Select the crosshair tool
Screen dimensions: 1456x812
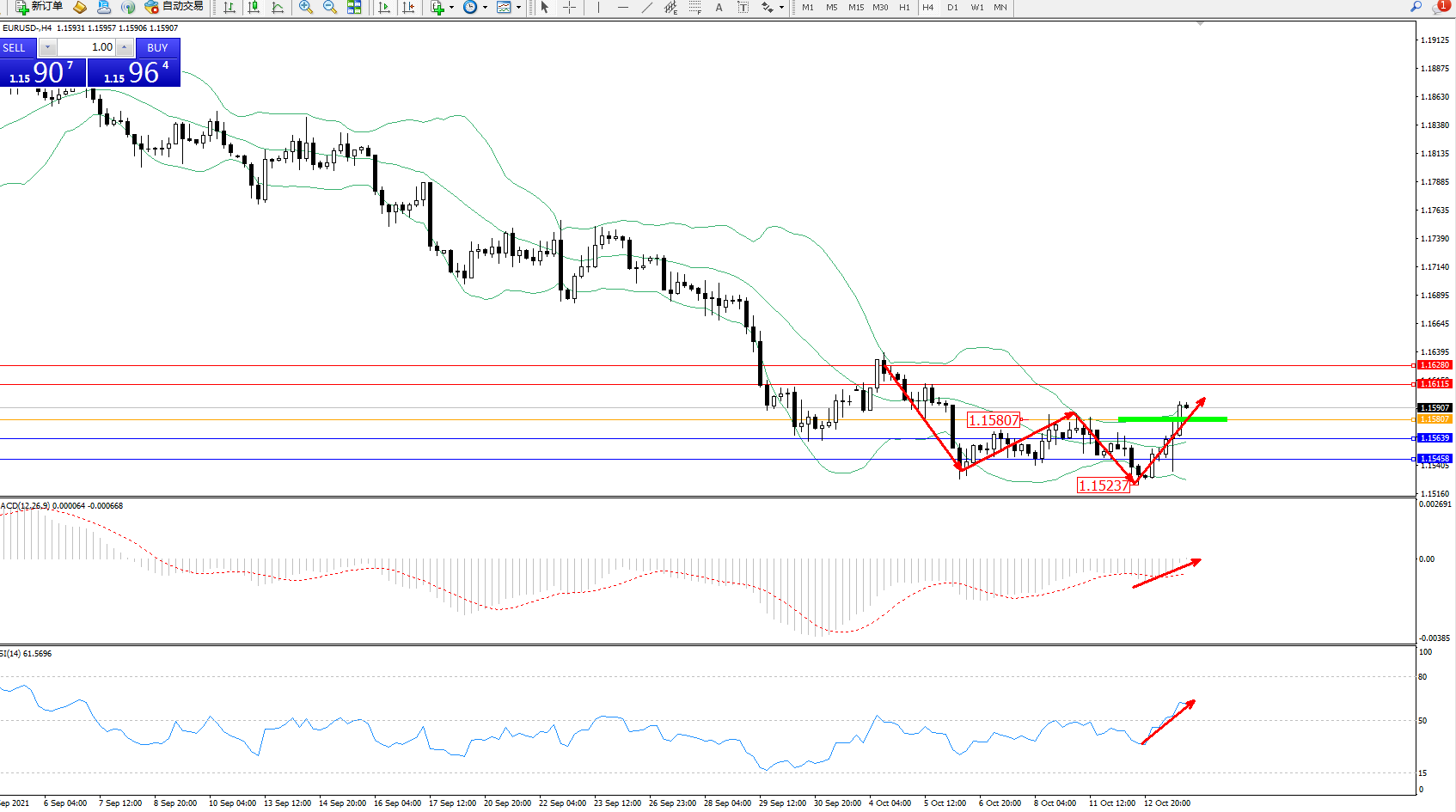tap(569, 7)
